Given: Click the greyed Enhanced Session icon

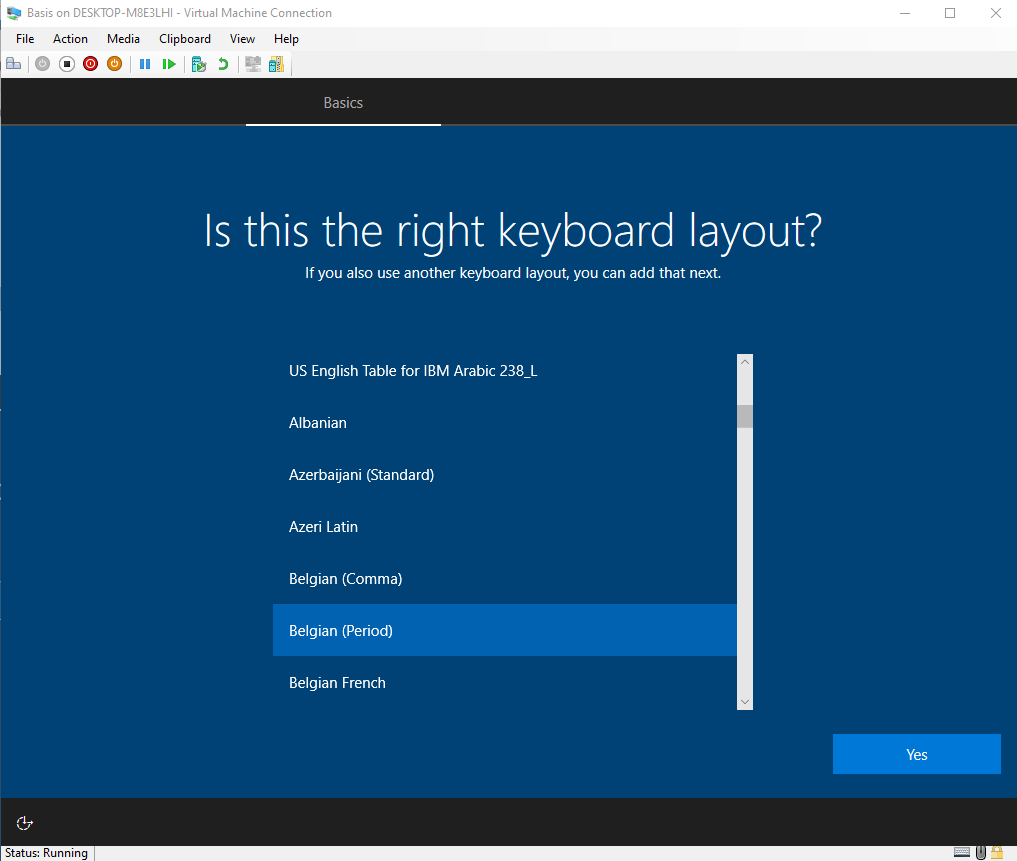Looking at the screenshot, I should (x=253, y=64).
